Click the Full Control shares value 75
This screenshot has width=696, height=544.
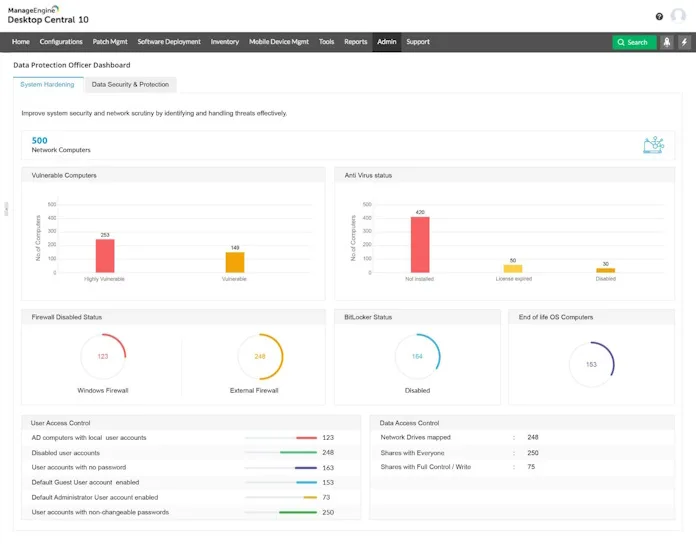(531, 467)
